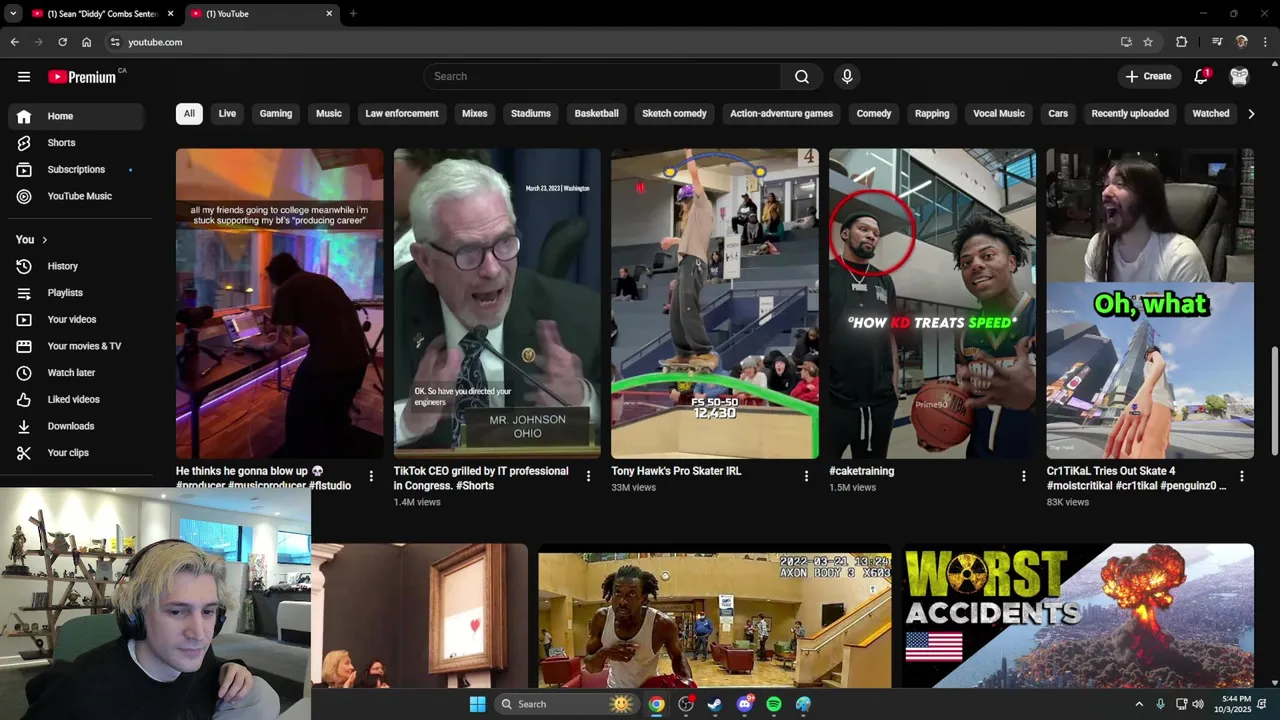Open Liked videos in sidebar
Screen dimensions: 1280x720
click(76, 399)
